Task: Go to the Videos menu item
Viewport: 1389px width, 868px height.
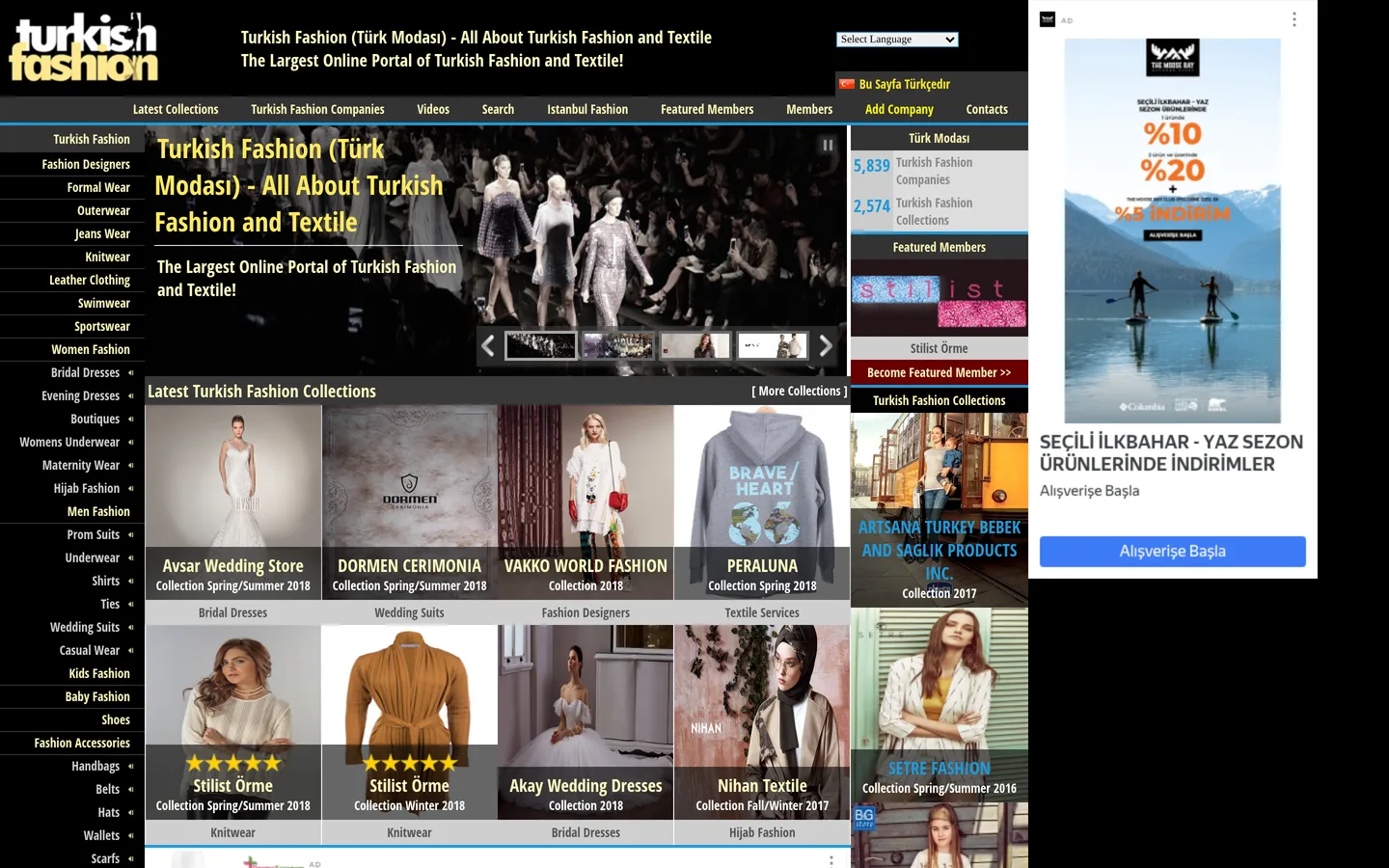Action: 433,110
